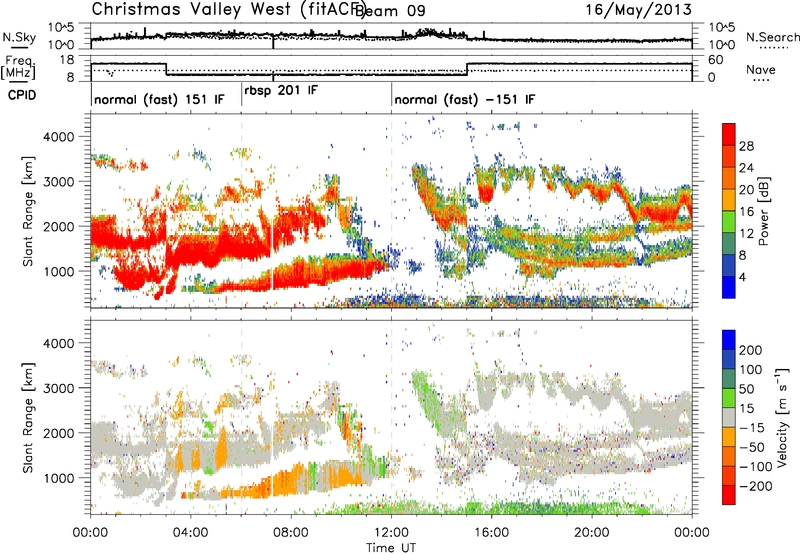Pick the blue bottom segment of Power color bar
This screenshot has height=554, width=800.
pyautogui.click(x=729, y=288)
